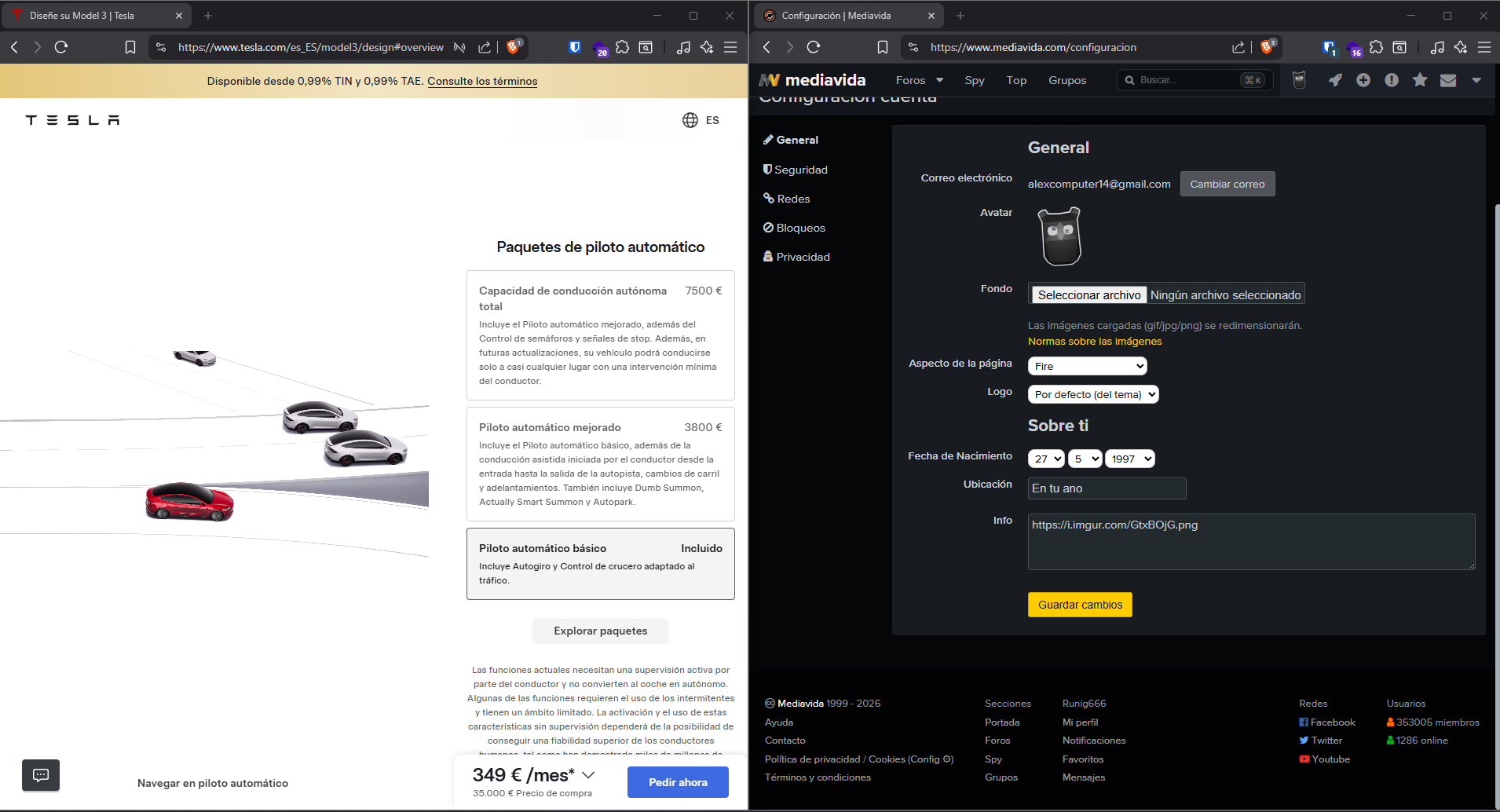The height and width of the screenshot is (812, 1500).
Task: Open a new tab in Mediavida window
Action: tap(960, 16)
